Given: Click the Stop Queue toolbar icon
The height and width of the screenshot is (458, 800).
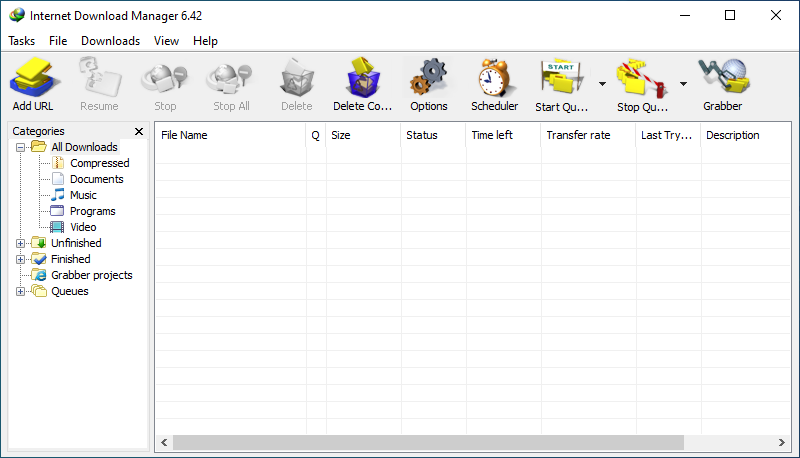Looking at the screenshot, I should [642, 78].
